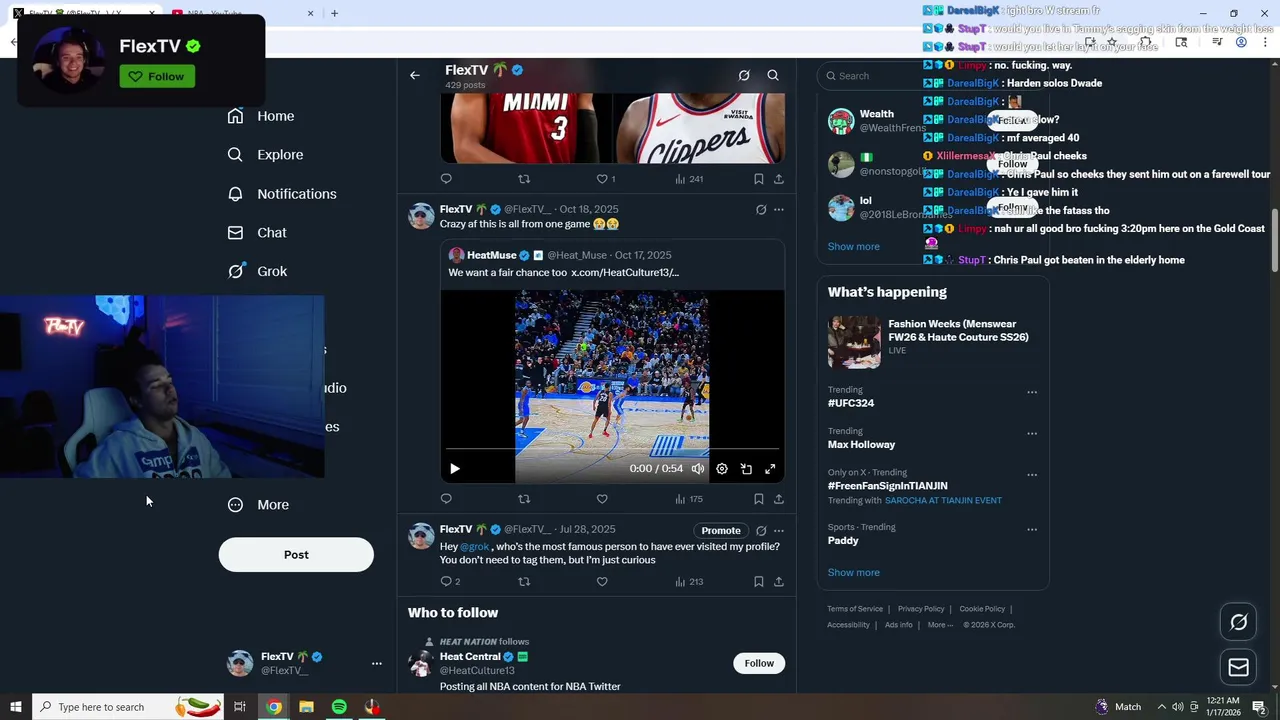Like the Oct 18 'Crazy af' post
1280x720 pixels.
coord(602,499)
